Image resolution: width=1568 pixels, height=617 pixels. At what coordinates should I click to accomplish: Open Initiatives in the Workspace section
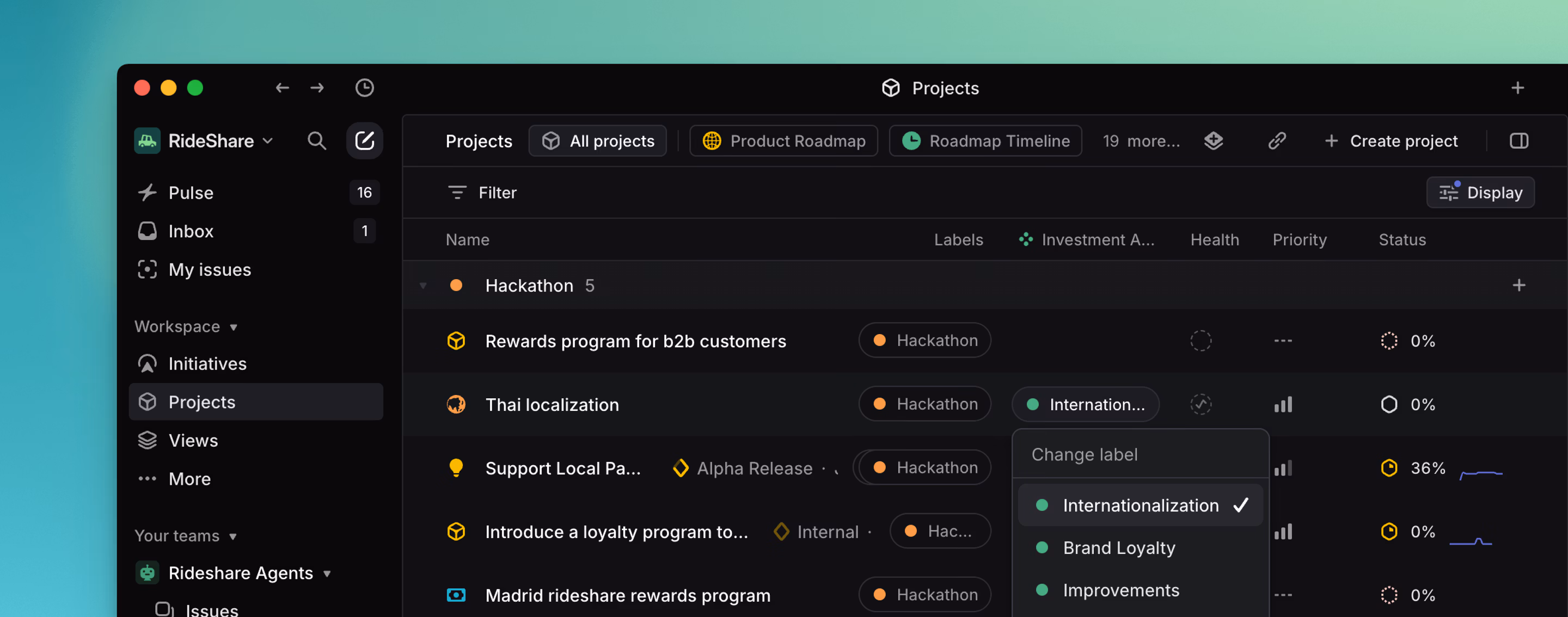pyautogui.click(x=207, y=363)
